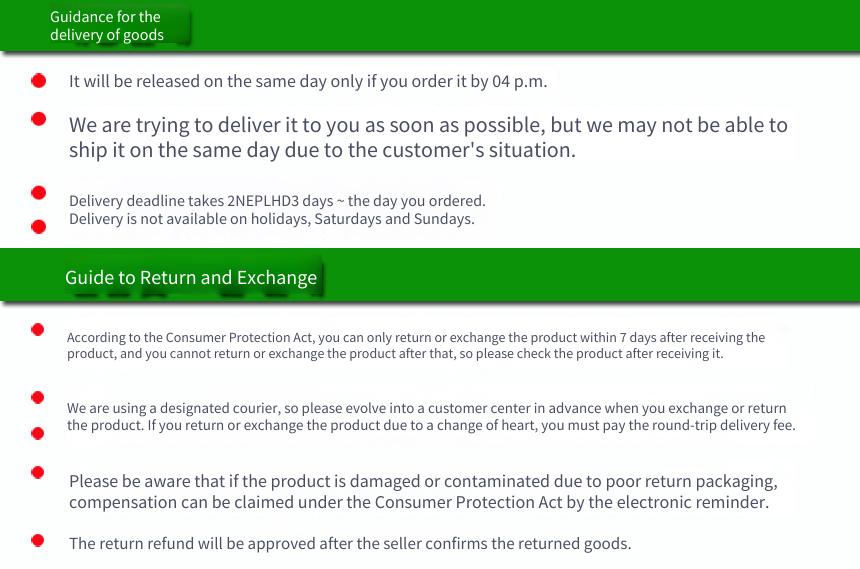Click the red bullet beside 'According to the Consumer Protection Act'
860x569 pixels.
[x=38, y=329]
